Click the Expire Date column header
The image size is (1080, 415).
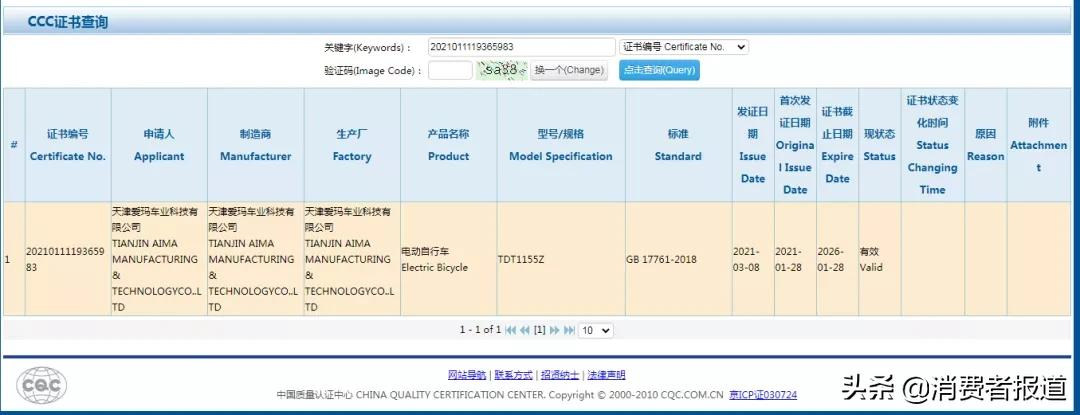tap(837, 145)
